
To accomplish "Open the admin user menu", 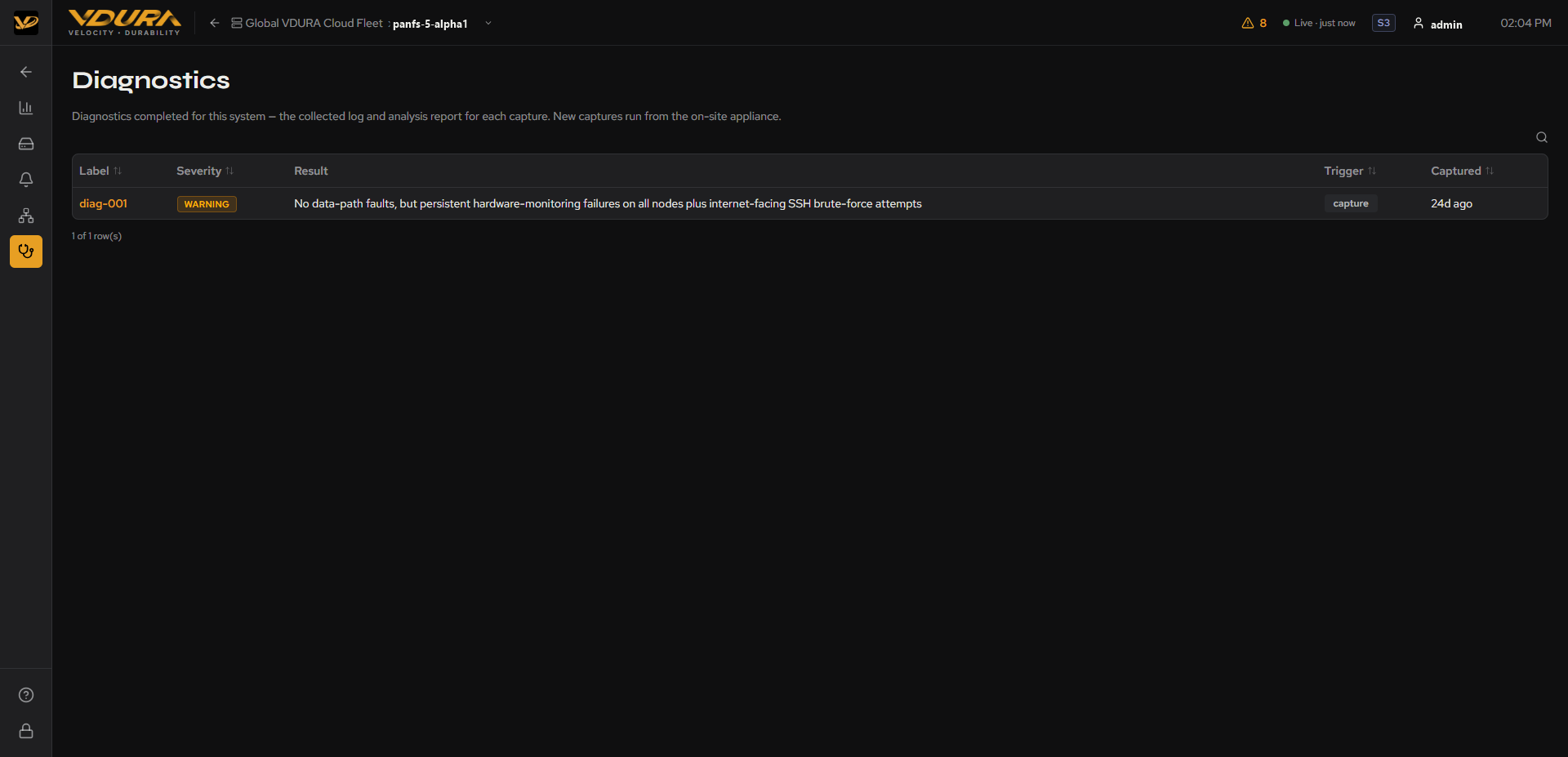I will 1438,24.
